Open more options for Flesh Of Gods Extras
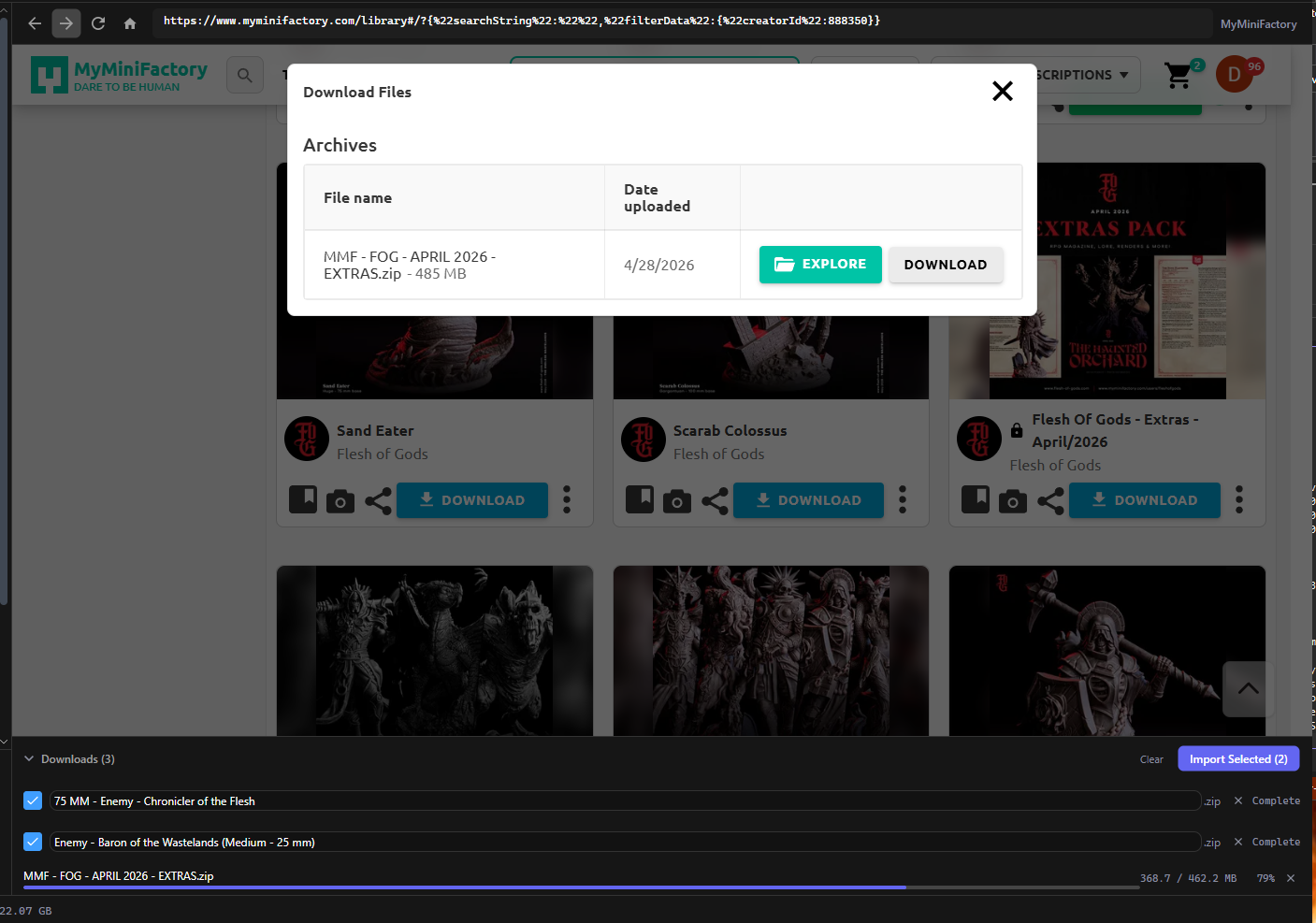The image size is (1316, 923). 1239,499
